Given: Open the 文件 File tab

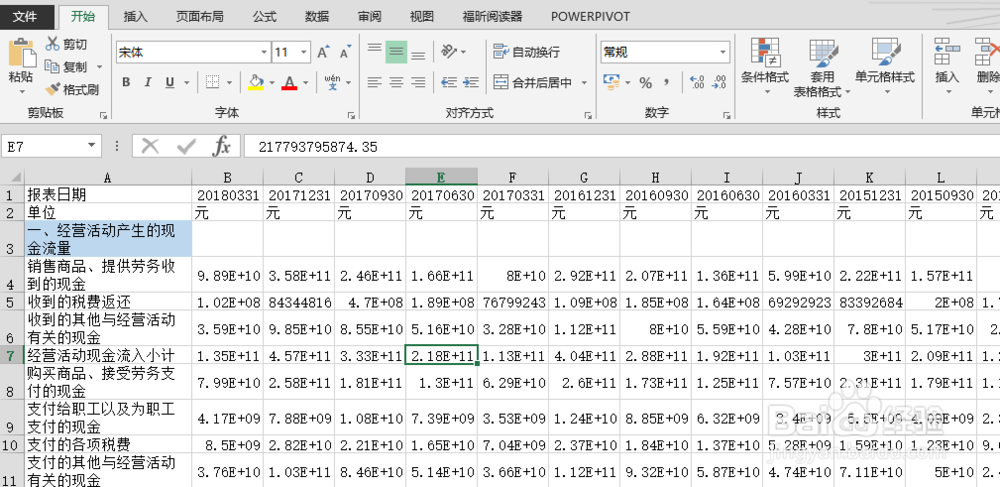Looking at the screenshot, I should (25, 17).
